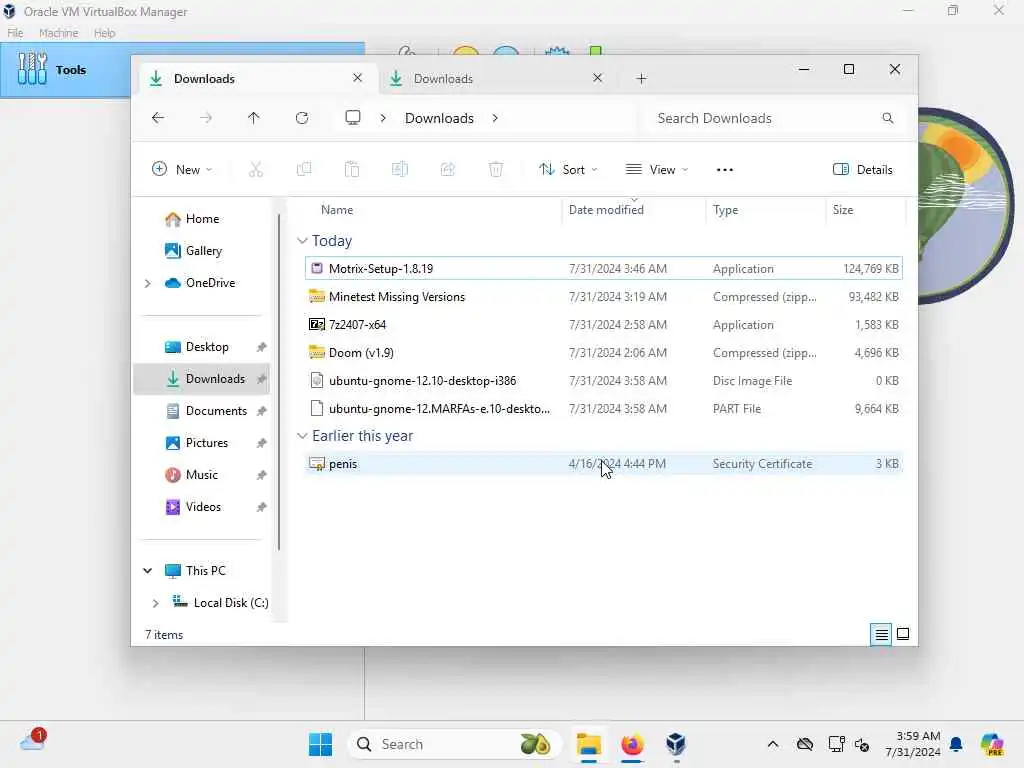Click the Share icon in toolbar
Viewport: 1024px width, 768px height.
tap(447, 170)
